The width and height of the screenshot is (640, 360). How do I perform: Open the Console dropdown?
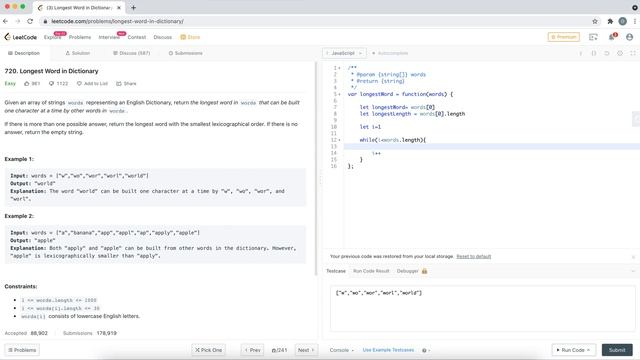[x=342, y=350]
